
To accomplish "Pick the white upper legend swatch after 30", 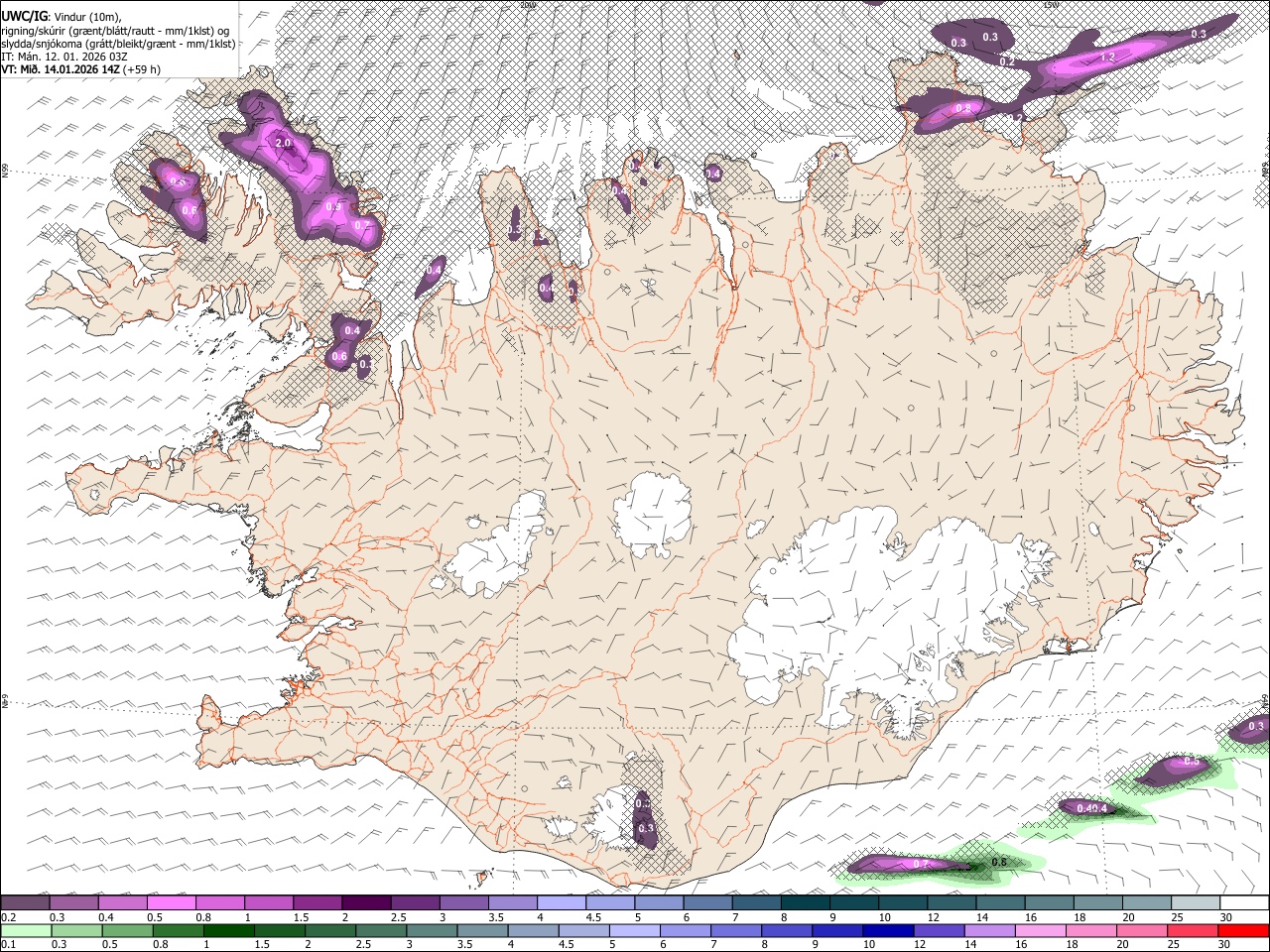I will click(1244, 902).
